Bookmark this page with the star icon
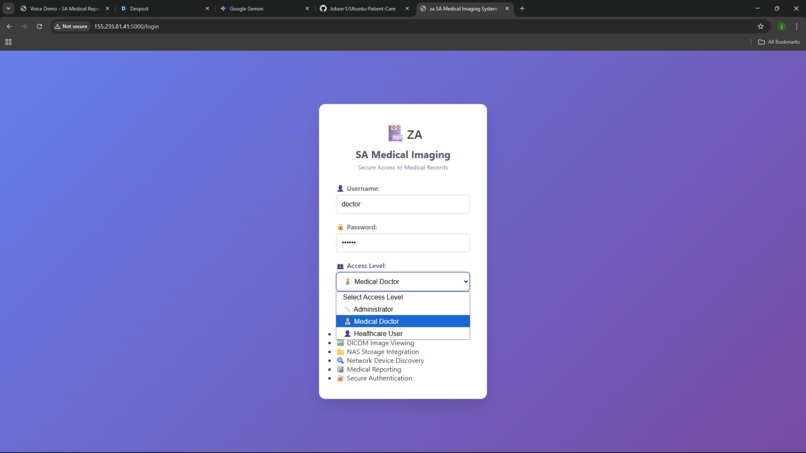 [760, 26]
